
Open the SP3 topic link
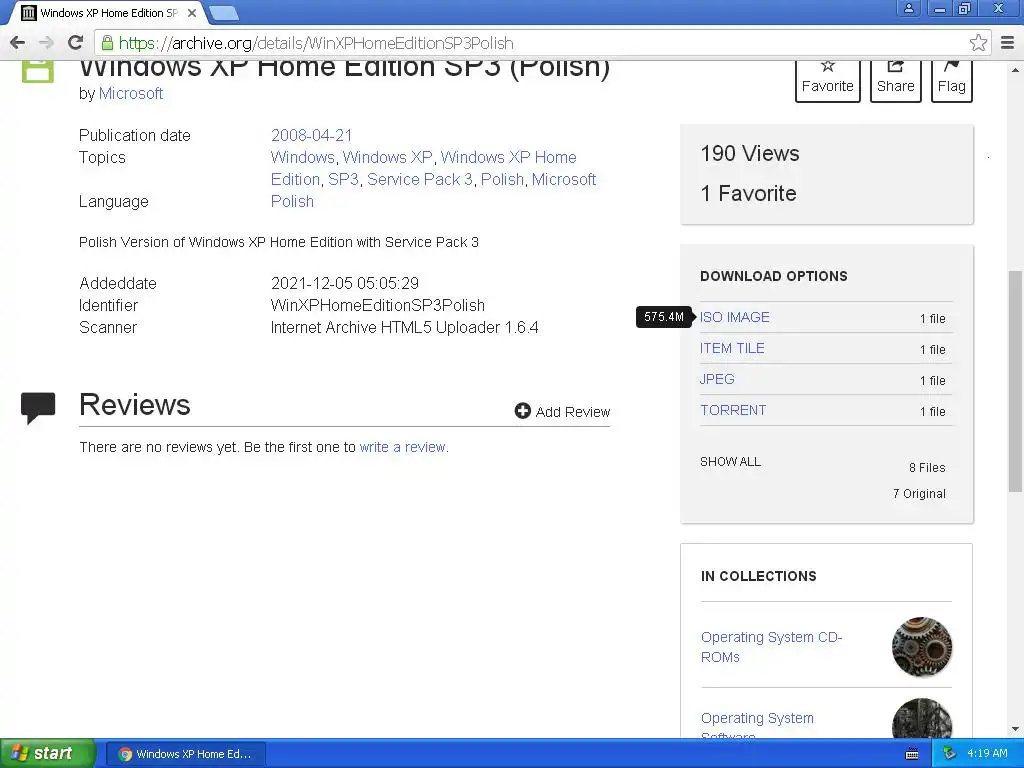[344, 180]
